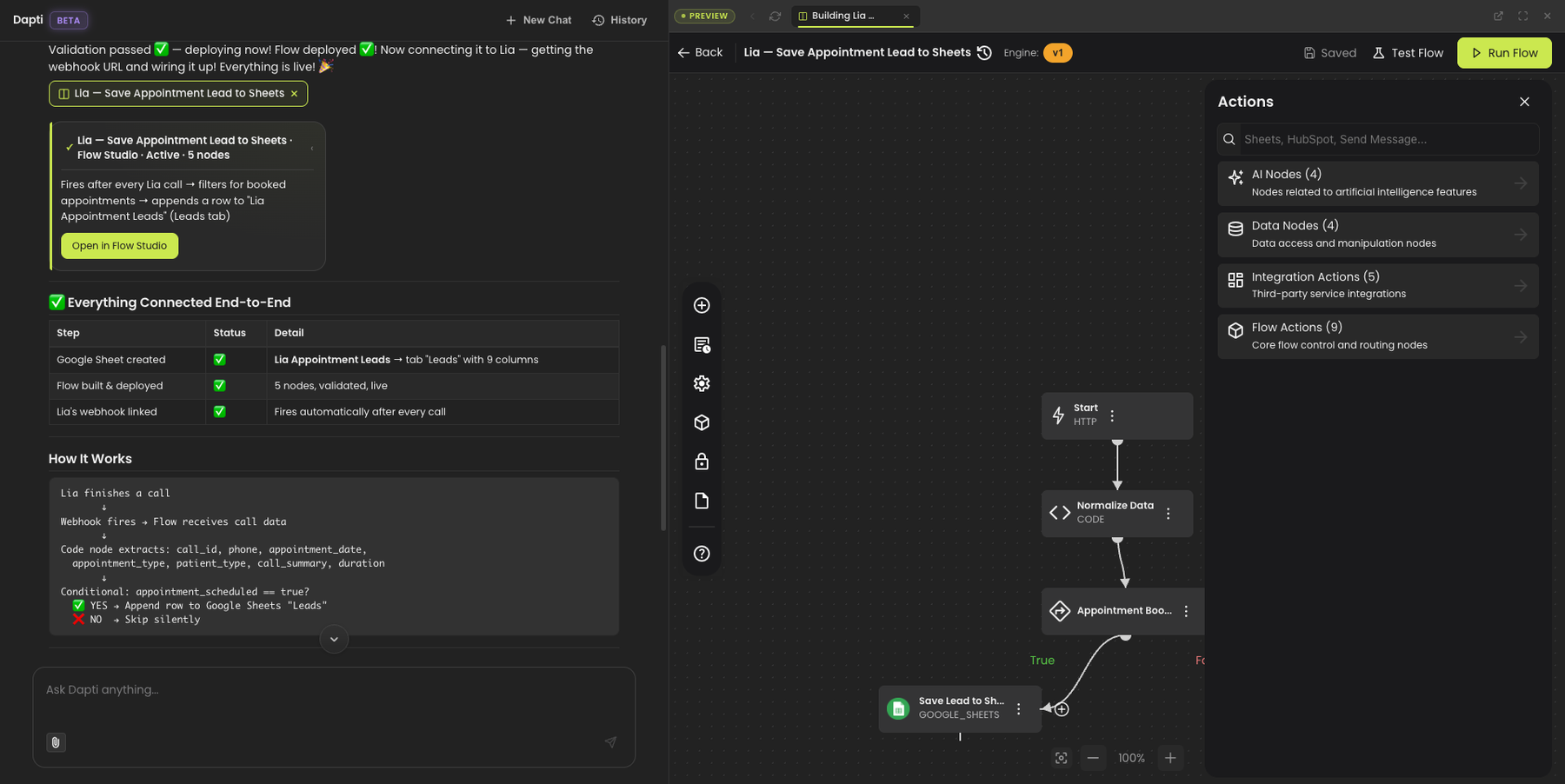
Task: Click the document icon in the vertical toolbar
Action: [702, 501]
